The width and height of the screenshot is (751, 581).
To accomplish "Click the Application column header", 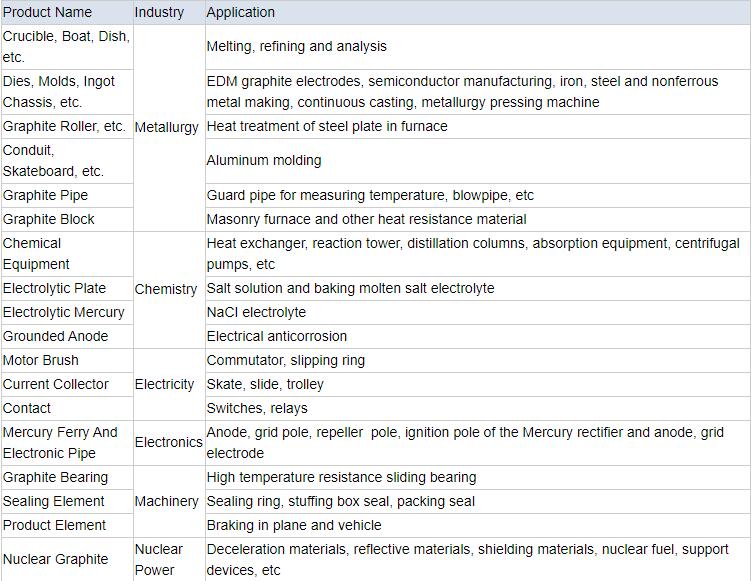I will coord(240,12).
